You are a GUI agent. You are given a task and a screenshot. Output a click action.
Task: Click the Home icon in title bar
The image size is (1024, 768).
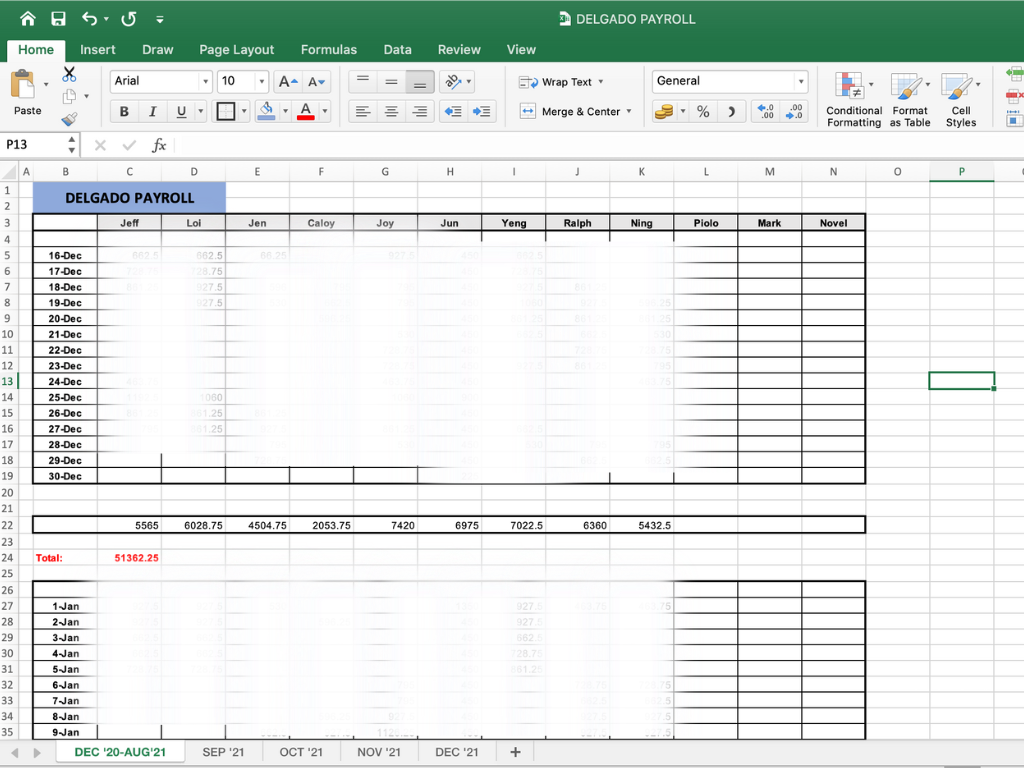(27, 19)
